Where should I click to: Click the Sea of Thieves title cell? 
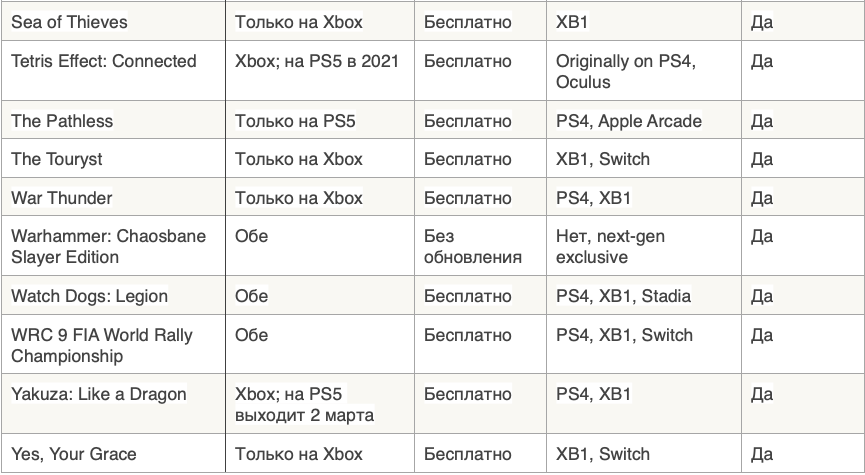pyautogui.click(x=70, y=21)
